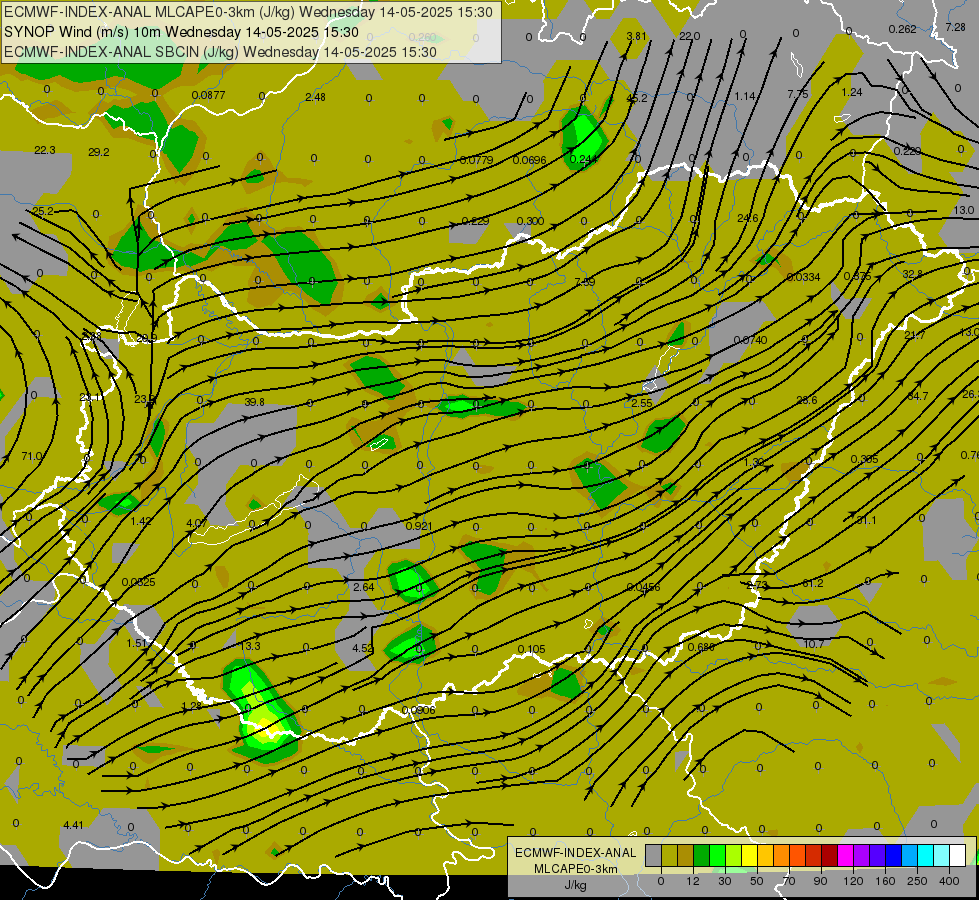Click the map value 1.51
Screen dimensions: 979x900
136,643
